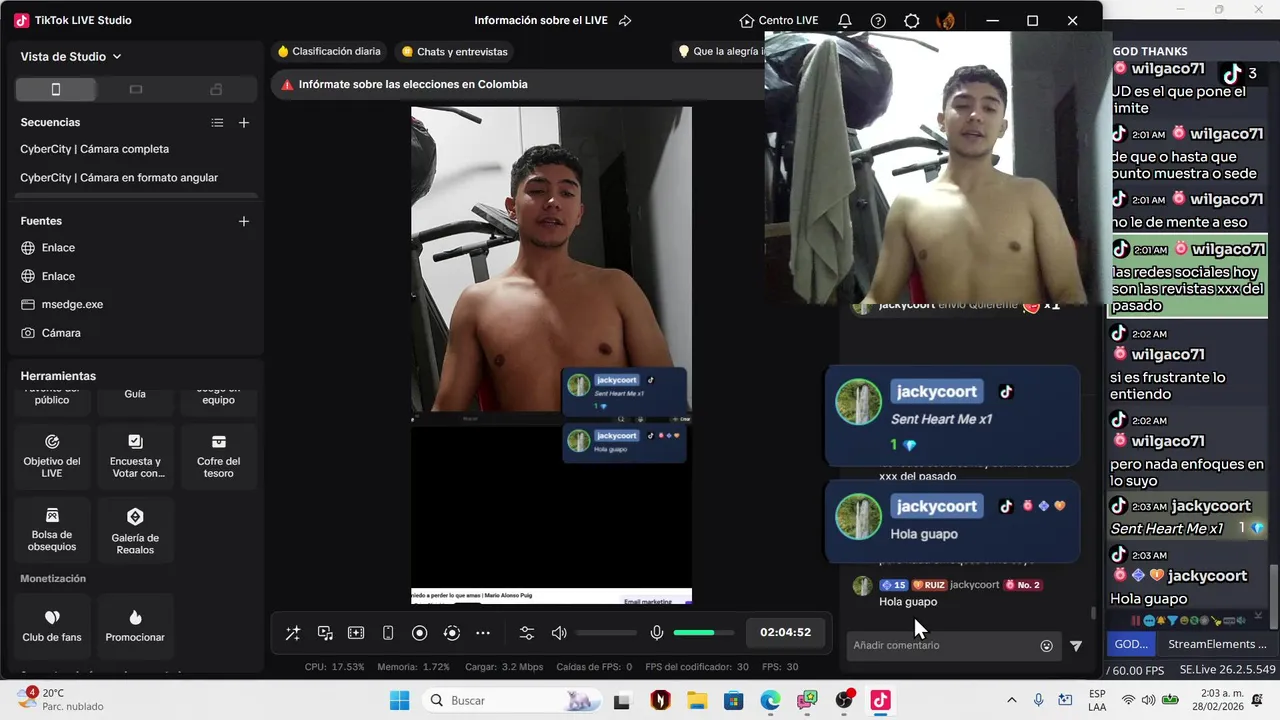The width and height of the screenshot is (1280, 720).
Task: Open audio mixer settings sliders icon
Action: tap(527, 633)
